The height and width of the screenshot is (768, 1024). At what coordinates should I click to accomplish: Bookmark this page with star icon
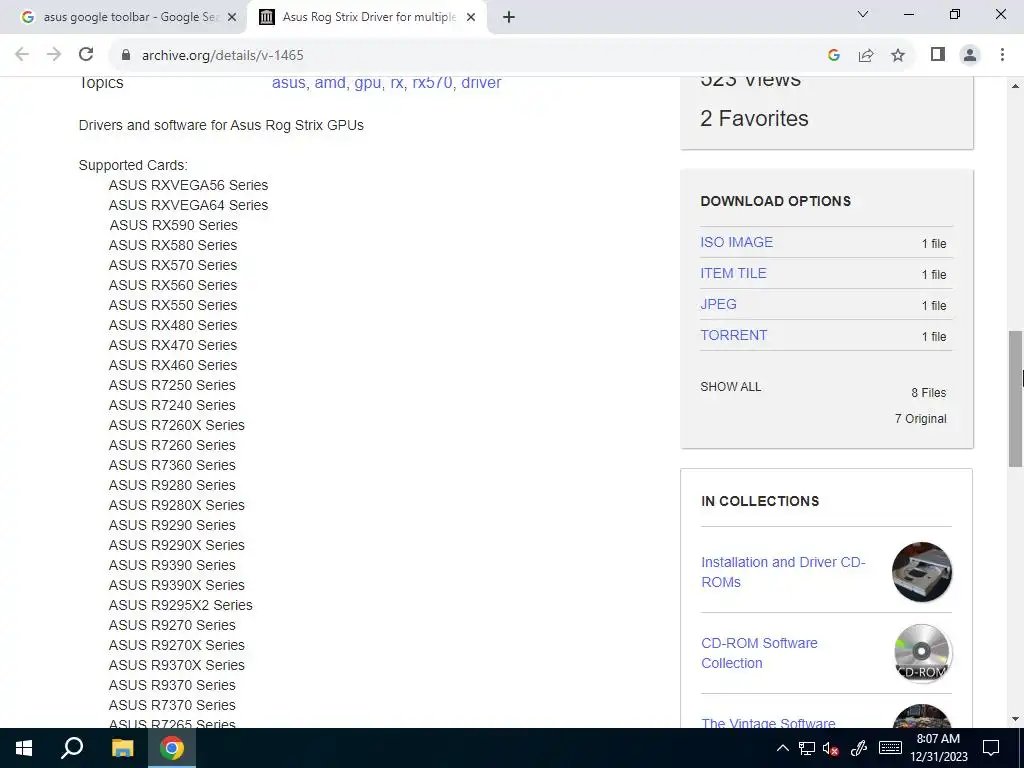click(898, 55)
